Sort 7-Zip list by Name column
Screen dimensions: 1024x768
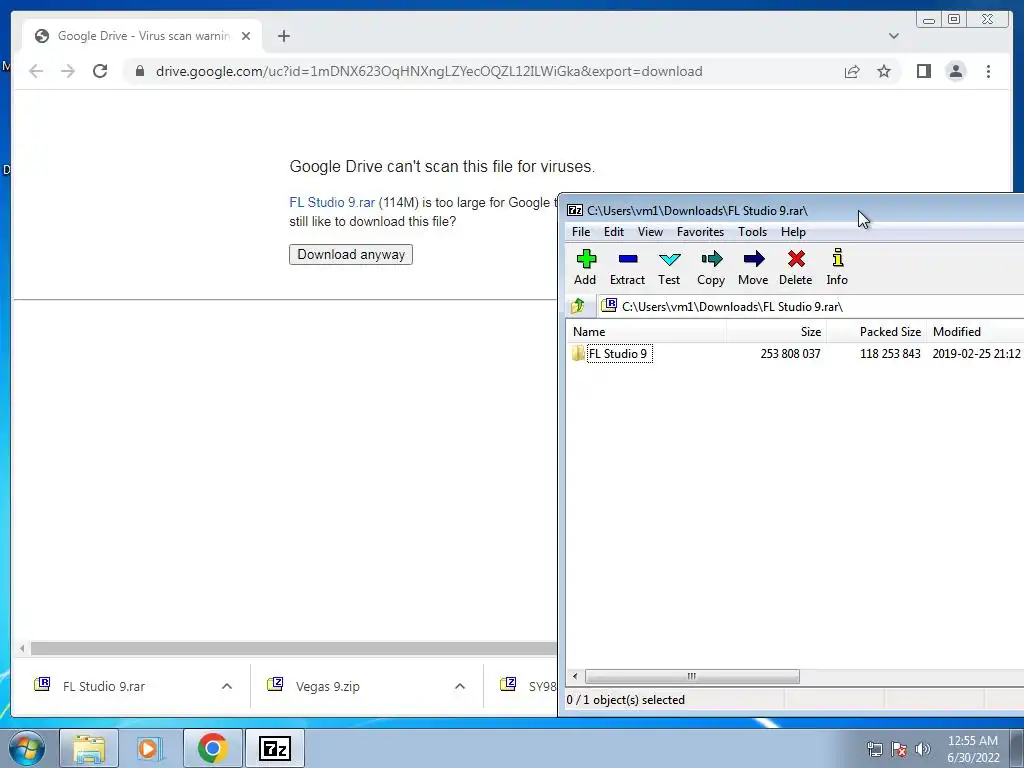[647, 332]
